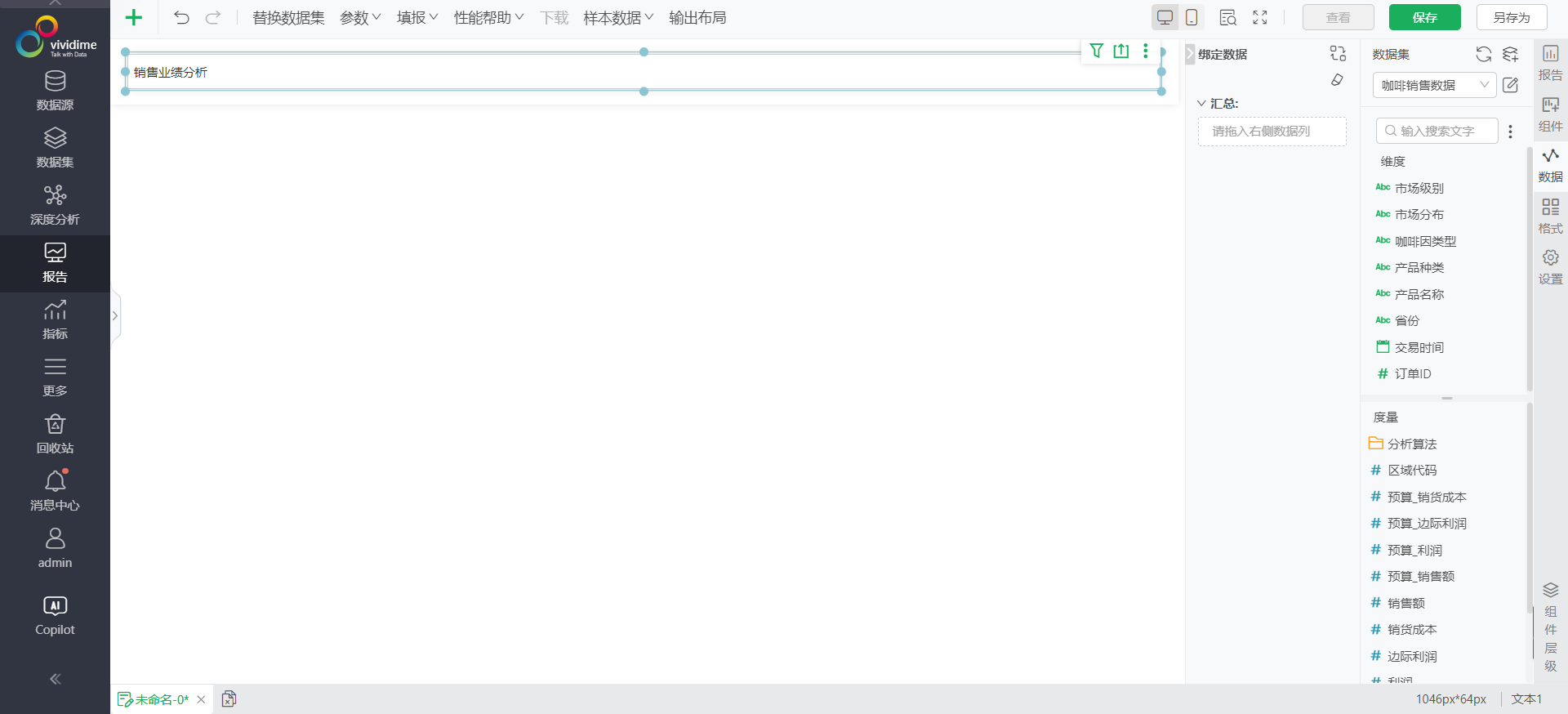
Task: Undo the last action
Action: (181, 17)
